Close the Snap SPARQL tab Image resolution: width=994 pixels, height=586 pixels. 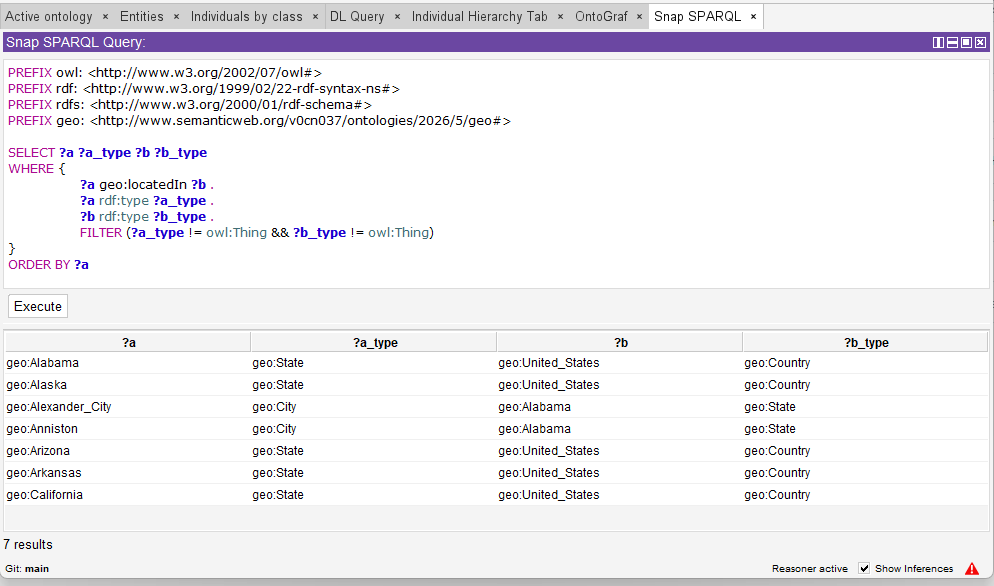(x=753, y=17)
